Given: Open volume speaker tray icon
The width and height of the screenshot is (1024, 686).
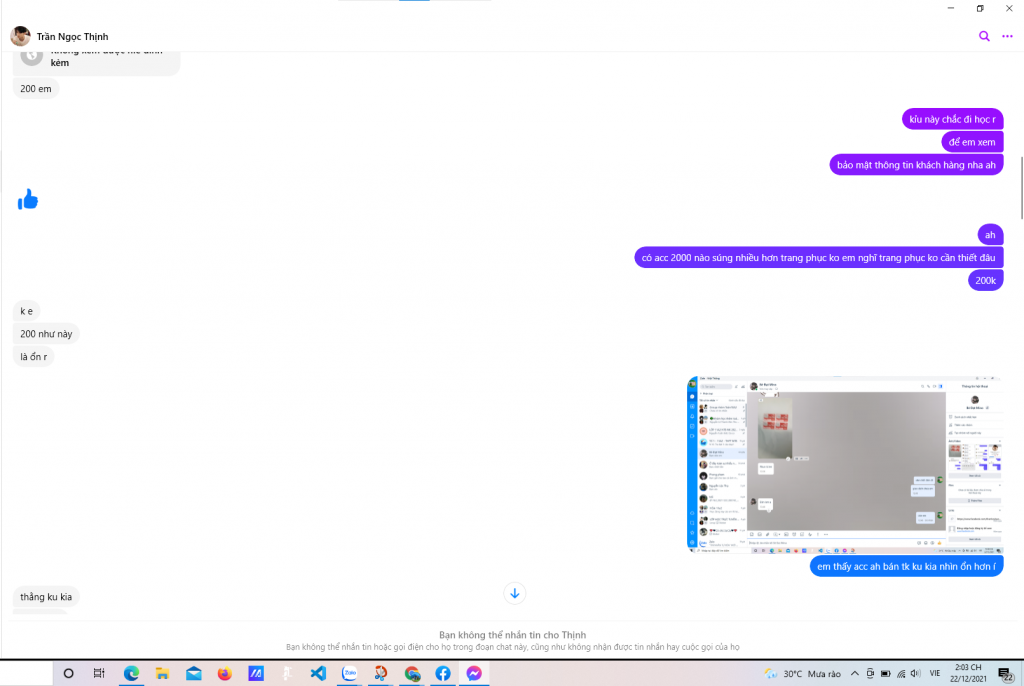Looking at the screenshot, I should [916, 674].
